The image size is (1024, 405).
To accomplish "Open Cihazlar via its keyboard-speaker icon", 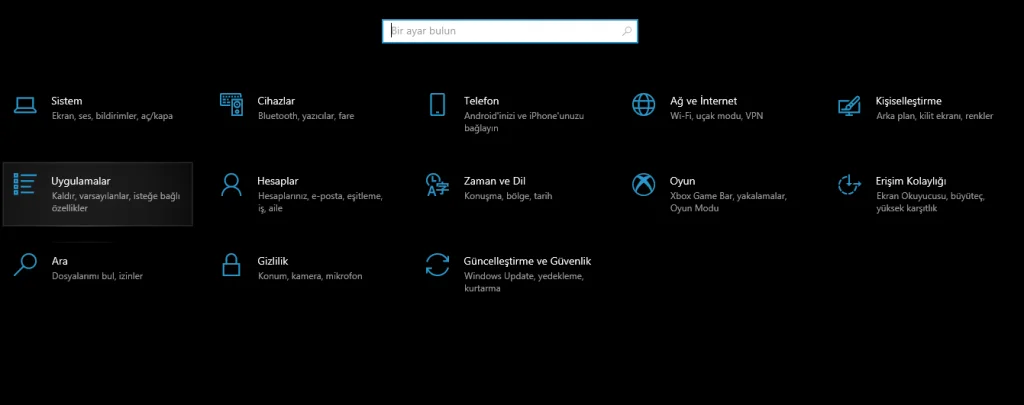I will pyautogui.click(x=231, y=104).
